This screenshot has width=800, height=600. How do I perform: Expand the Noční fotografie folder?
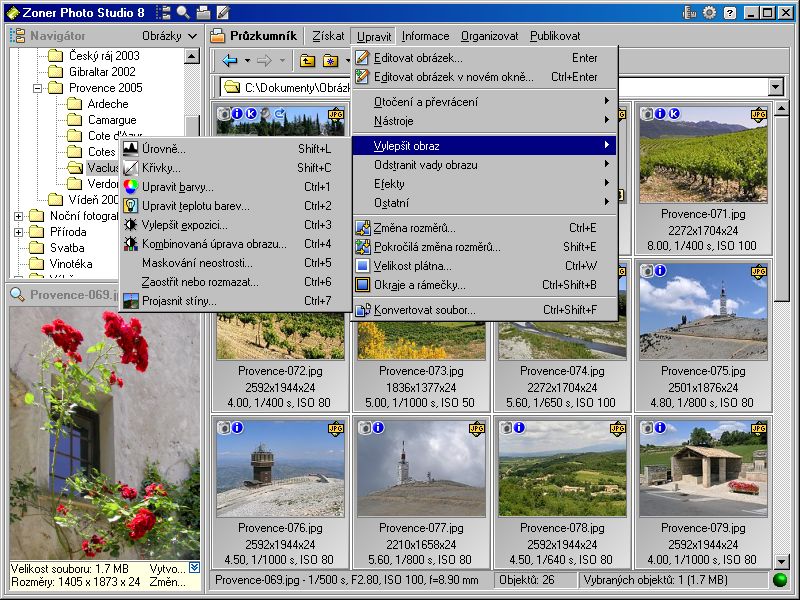[x=19, y=216]
